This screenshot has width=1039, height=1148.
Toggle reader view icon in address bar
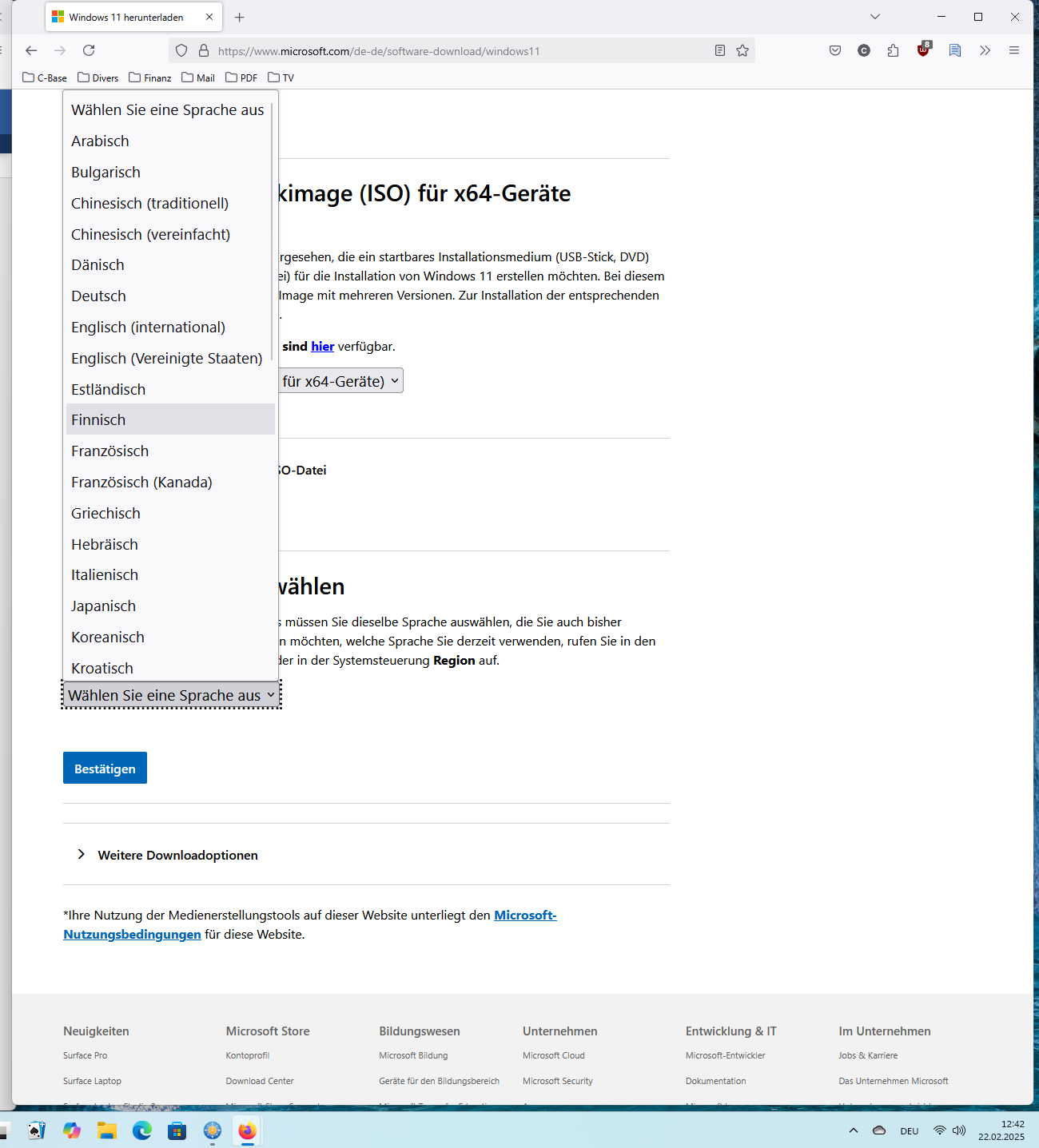(720, 50)
